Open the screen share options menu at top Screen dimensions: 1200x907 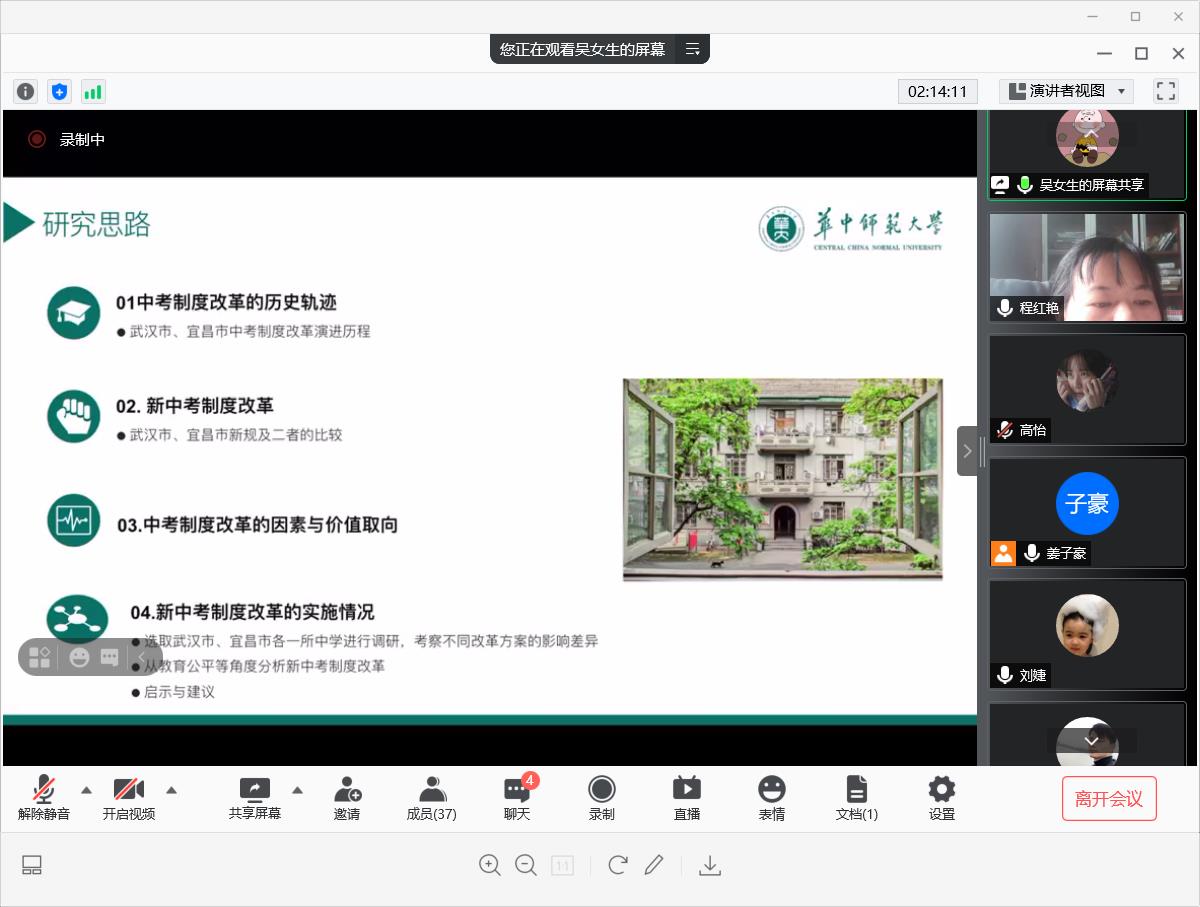pyautogui.click(x=692, y=49)
